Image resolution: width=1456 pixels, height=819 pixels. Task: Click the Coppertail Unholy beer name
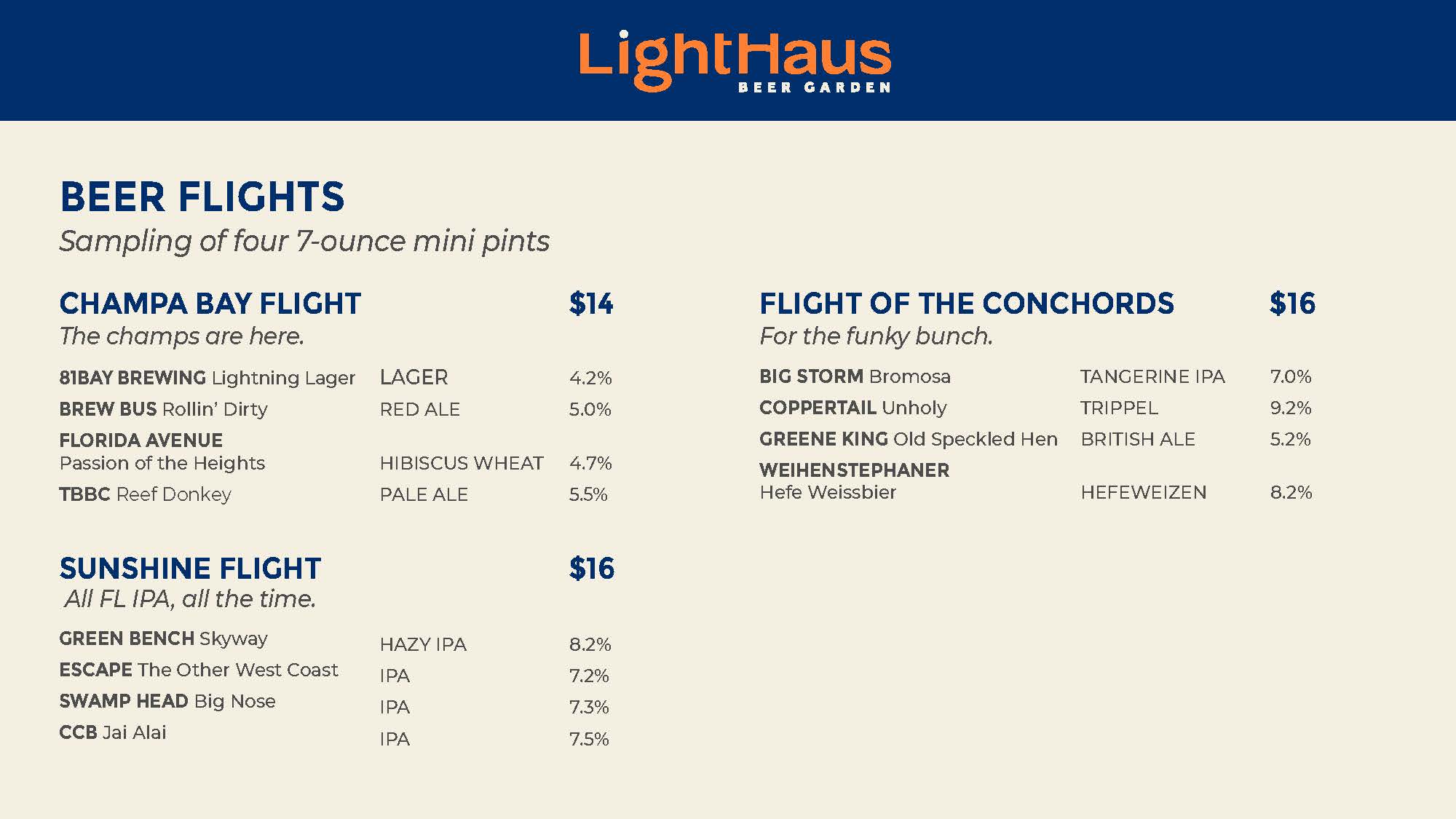[x=852, y=408]
